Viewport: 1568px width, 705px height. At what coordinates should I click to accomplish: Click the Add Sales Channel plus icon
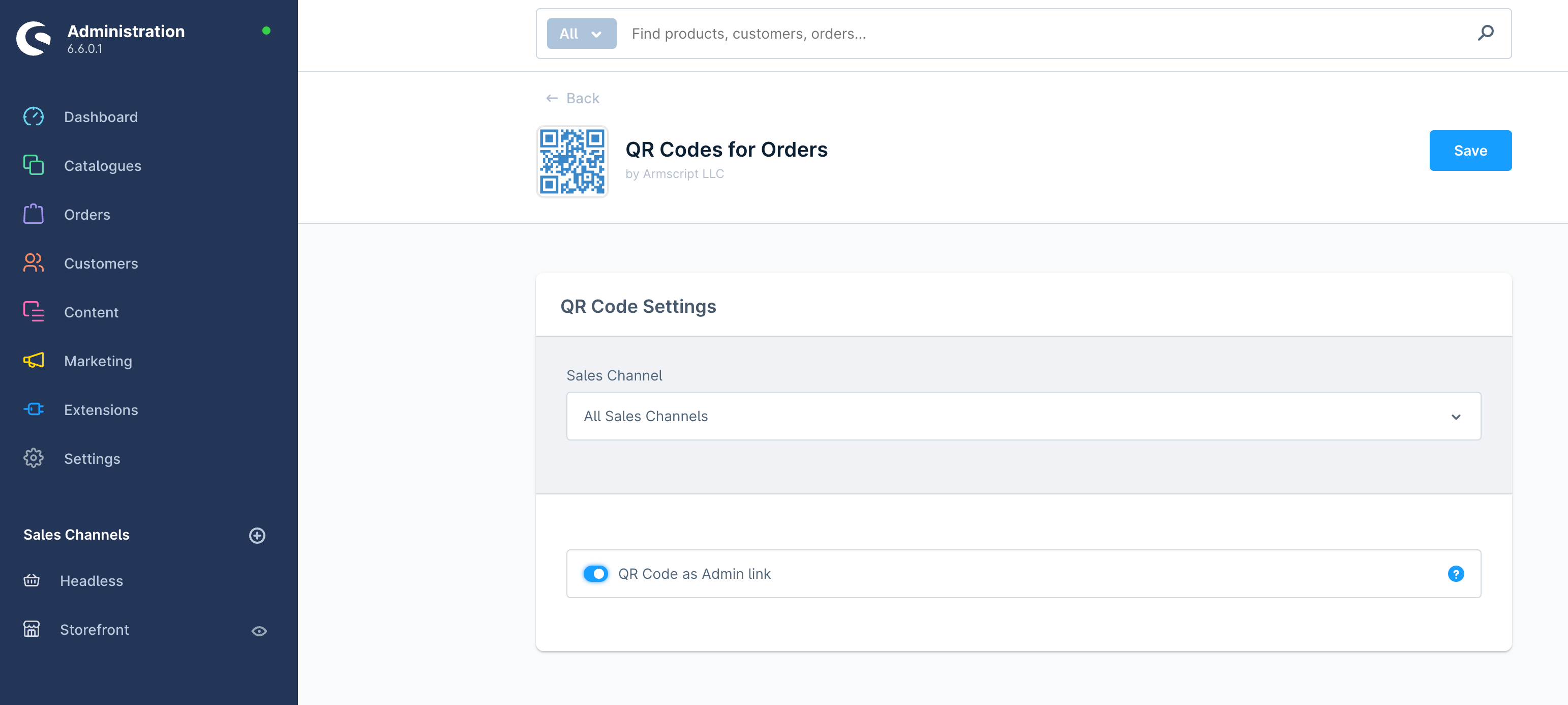pos(257,535)
